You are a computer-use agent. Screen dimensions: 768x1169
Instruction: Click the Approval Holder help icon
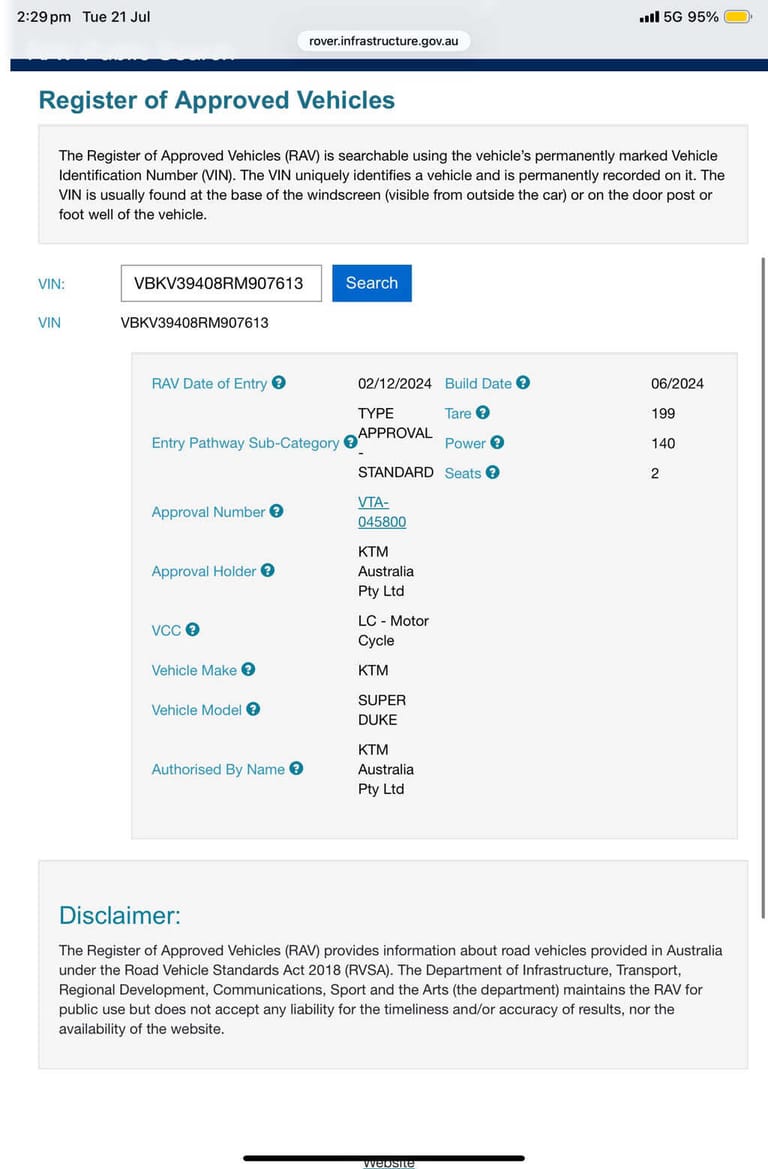268,570
